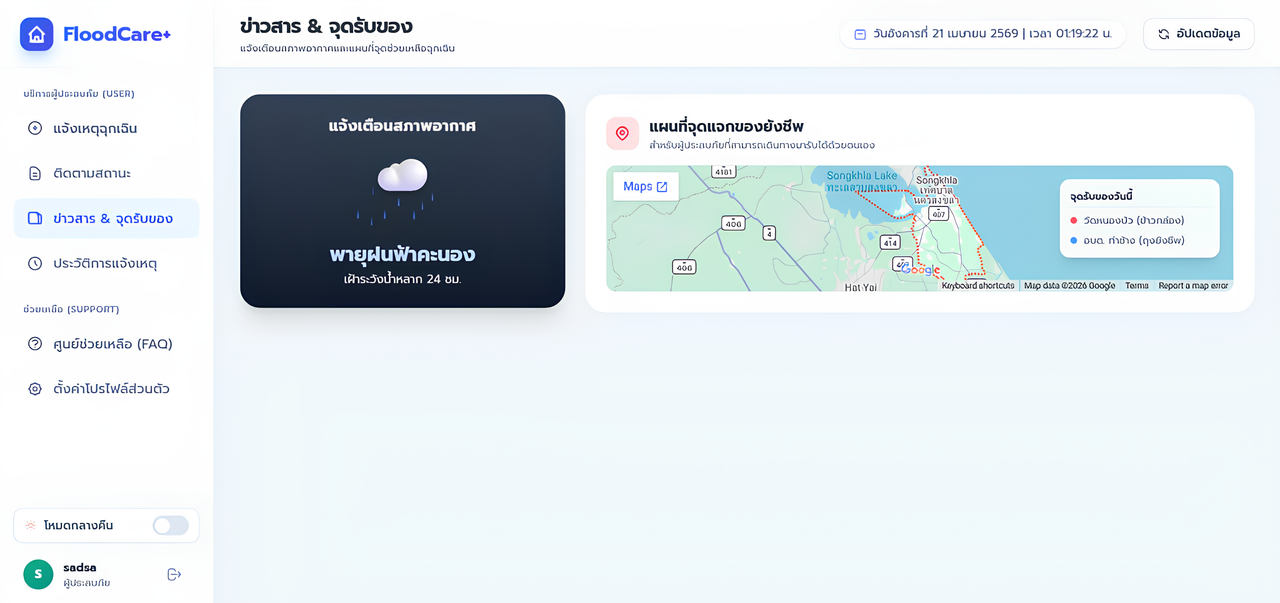Click the red map pin icon
This screenshot has height=603, width=1280.
point(622,133)
